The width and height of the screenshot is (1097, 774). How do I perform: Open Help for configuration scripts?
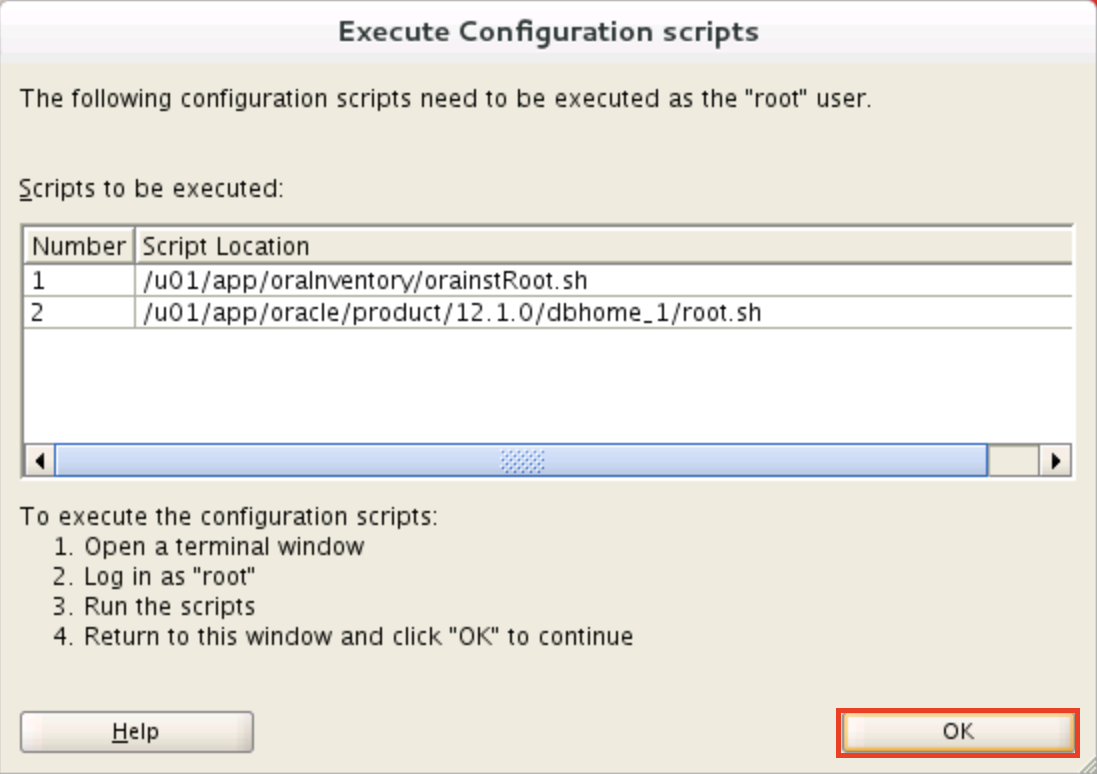(x=136, y=732)
